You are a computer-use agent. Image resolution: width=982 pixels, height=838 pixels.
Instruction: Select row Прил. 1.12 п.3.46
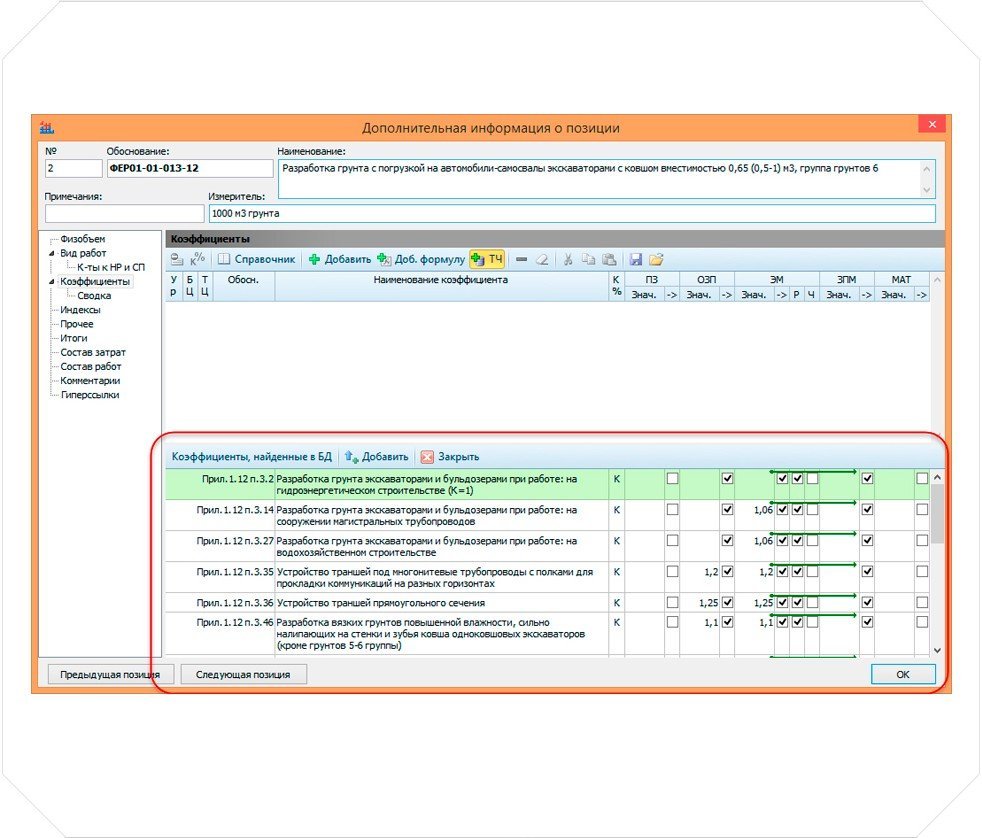pyautogui.click(x=547, y=634)
